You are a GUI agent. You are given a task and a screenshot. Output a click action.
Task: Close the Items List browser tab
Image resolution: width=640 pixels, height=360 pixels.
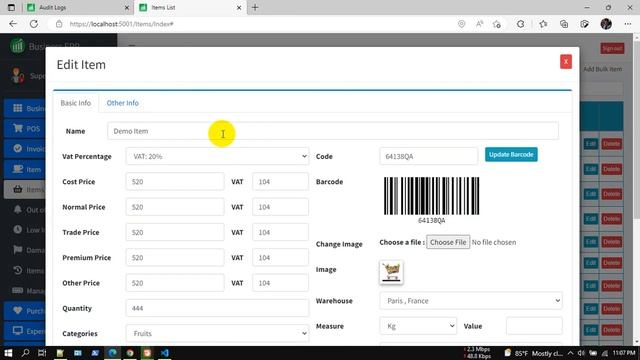[239, 7]
